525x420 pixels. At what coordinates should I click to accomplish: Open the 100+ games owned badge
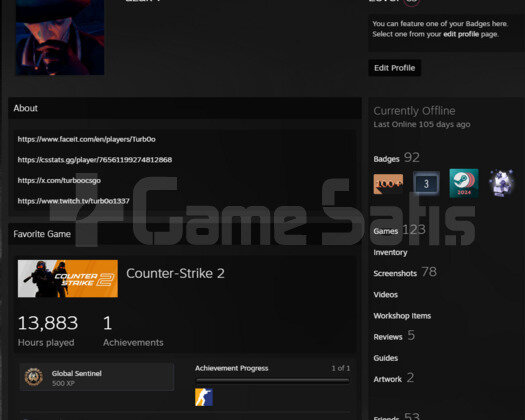388,184
